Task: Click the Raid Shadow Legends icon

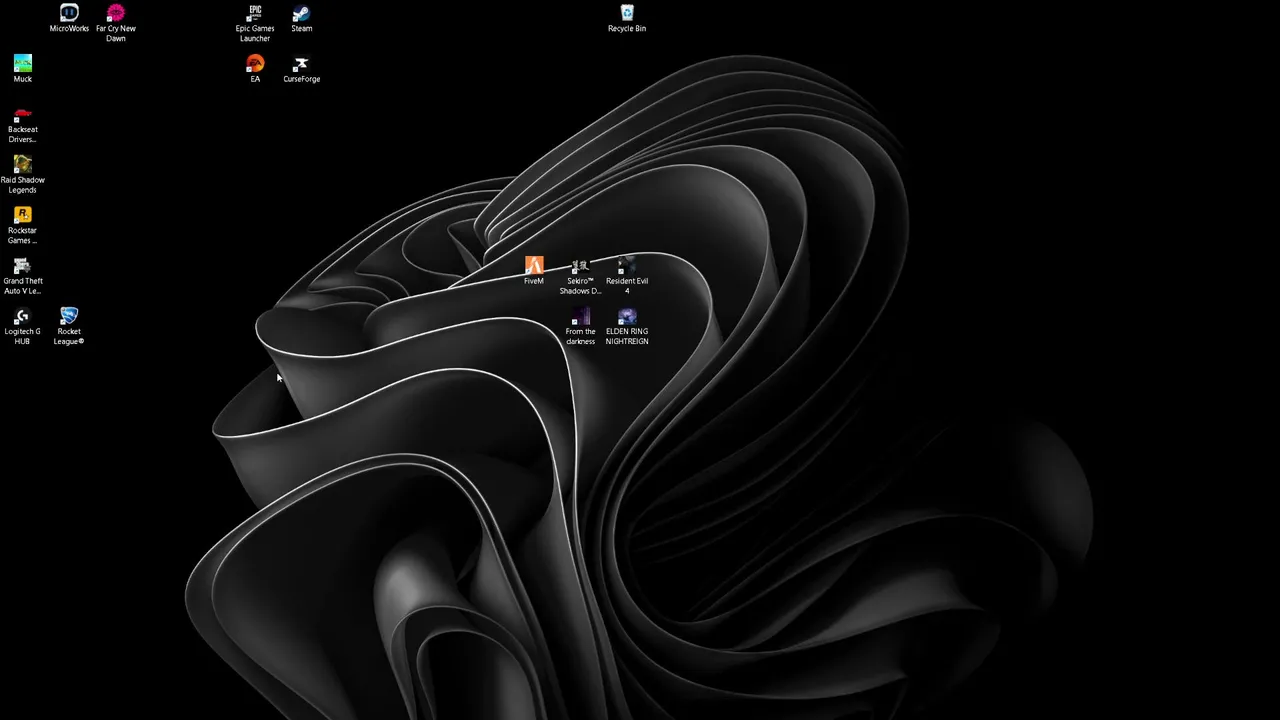Action: (x=23, y=175)
